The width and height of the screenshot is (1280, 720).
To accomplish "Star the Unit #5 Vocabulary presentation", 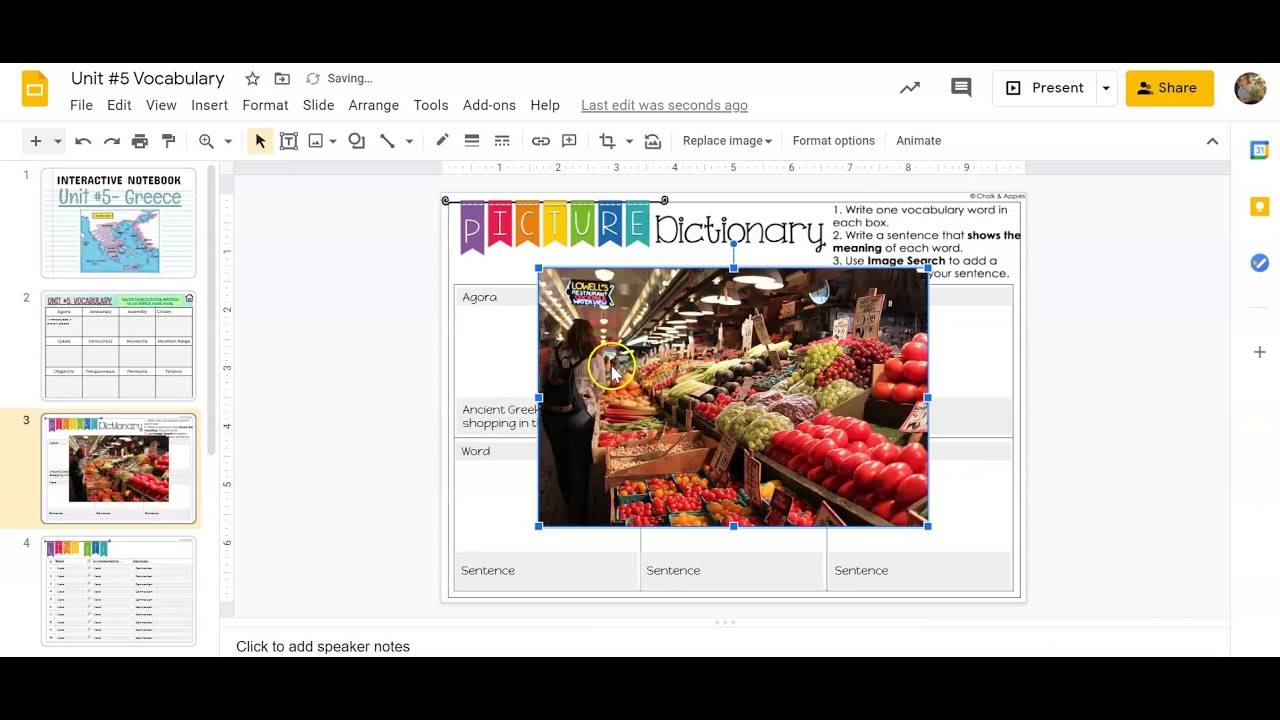I will click(x=252, y=79).
